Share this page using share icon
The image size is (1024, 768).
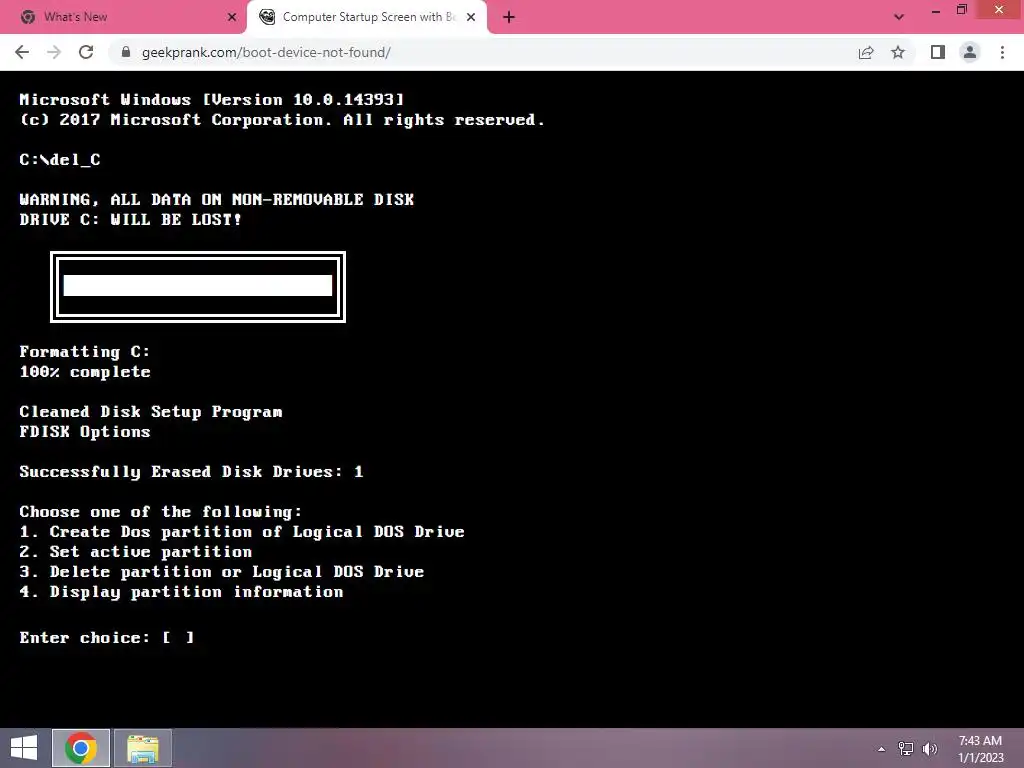pyautogui.click(x=866, y=52)
